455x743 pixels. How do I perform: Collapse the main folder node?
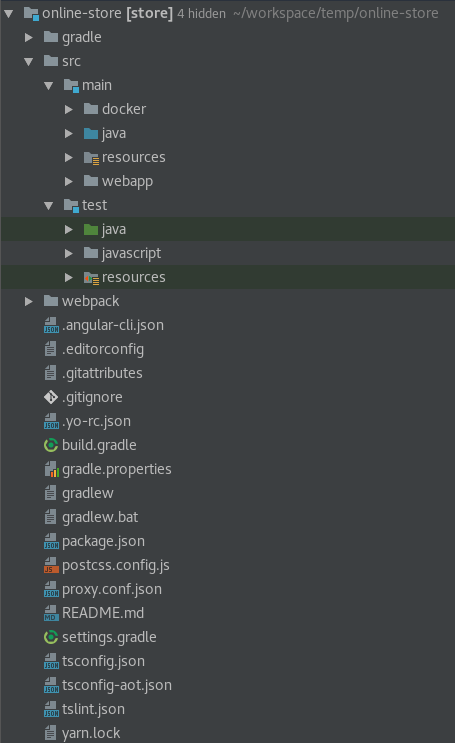(48, 86)
